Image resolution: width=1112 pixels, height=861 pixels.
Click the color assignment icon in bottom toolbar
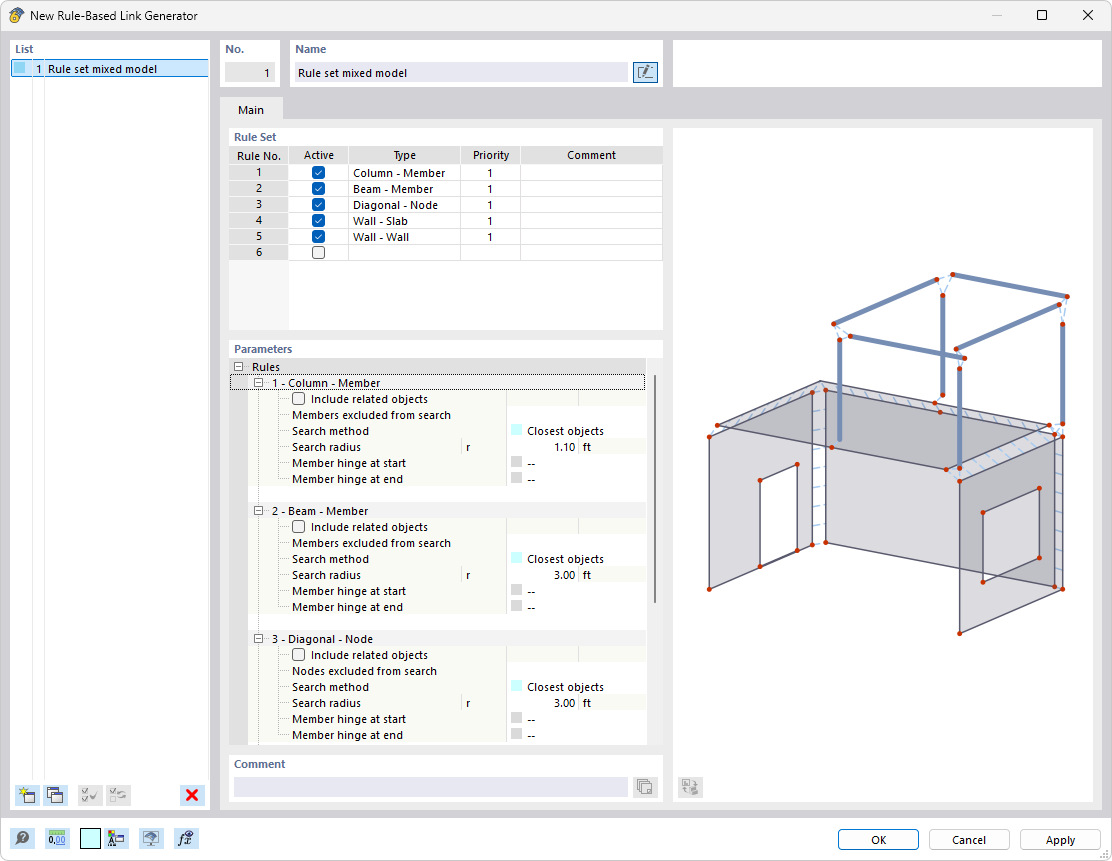tap(116, 839)
